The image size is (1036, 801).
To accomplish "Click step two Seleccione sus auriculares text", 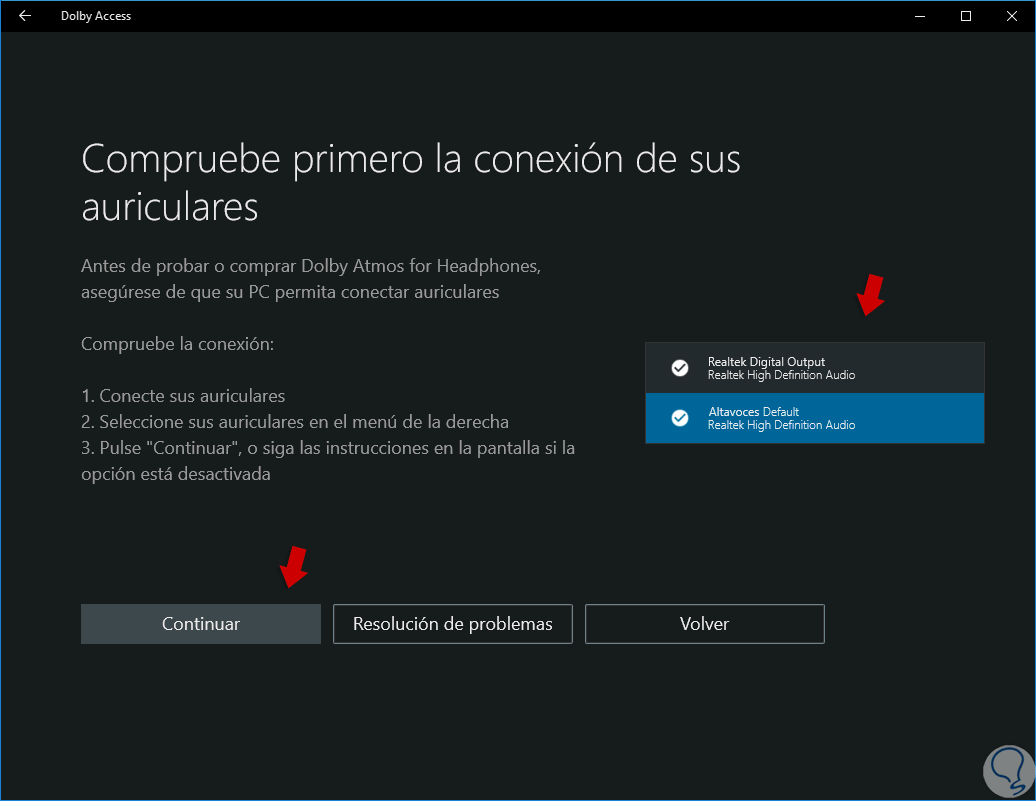I will click(x=295, y=422).
